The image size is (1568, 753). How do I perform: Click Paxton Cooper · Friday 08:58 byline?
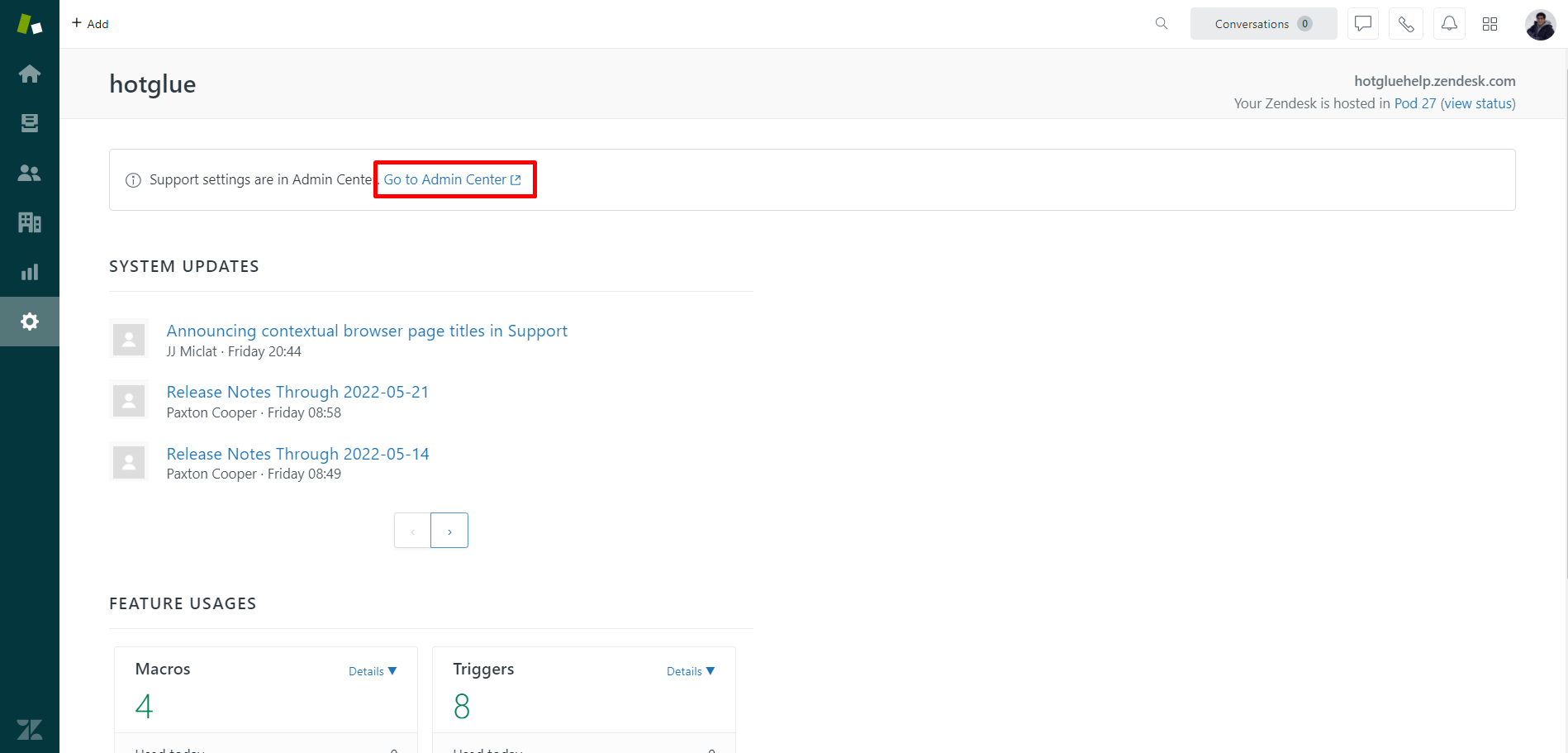(254, 412)
